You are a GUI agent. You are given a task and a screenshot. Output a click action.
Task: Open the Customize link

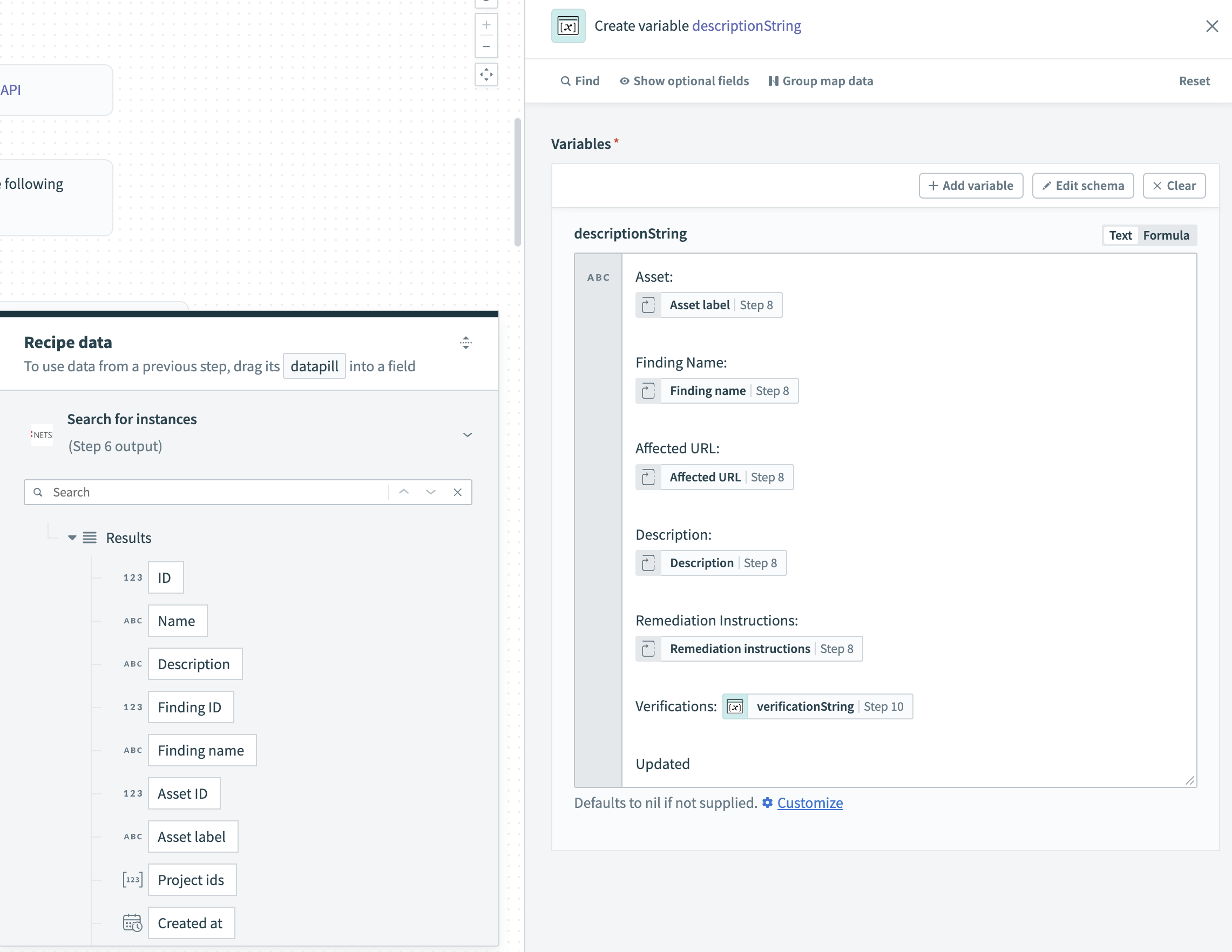click(x=809, y=803)
